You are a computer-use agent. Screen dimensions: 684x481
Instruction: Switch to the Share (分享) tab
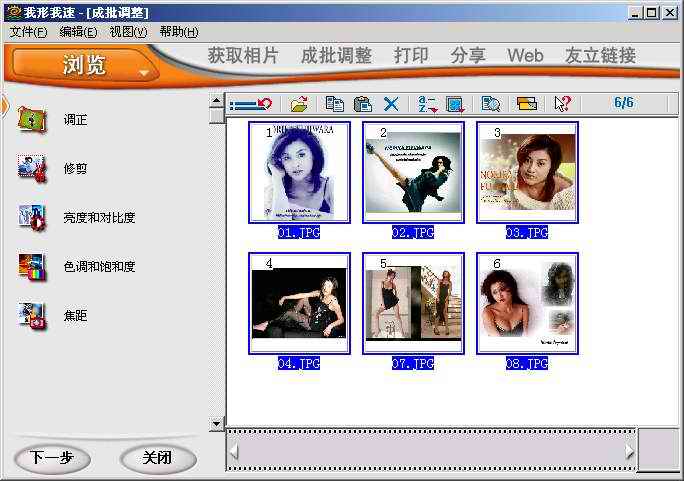pyautogui.click(x=468, y=55)
